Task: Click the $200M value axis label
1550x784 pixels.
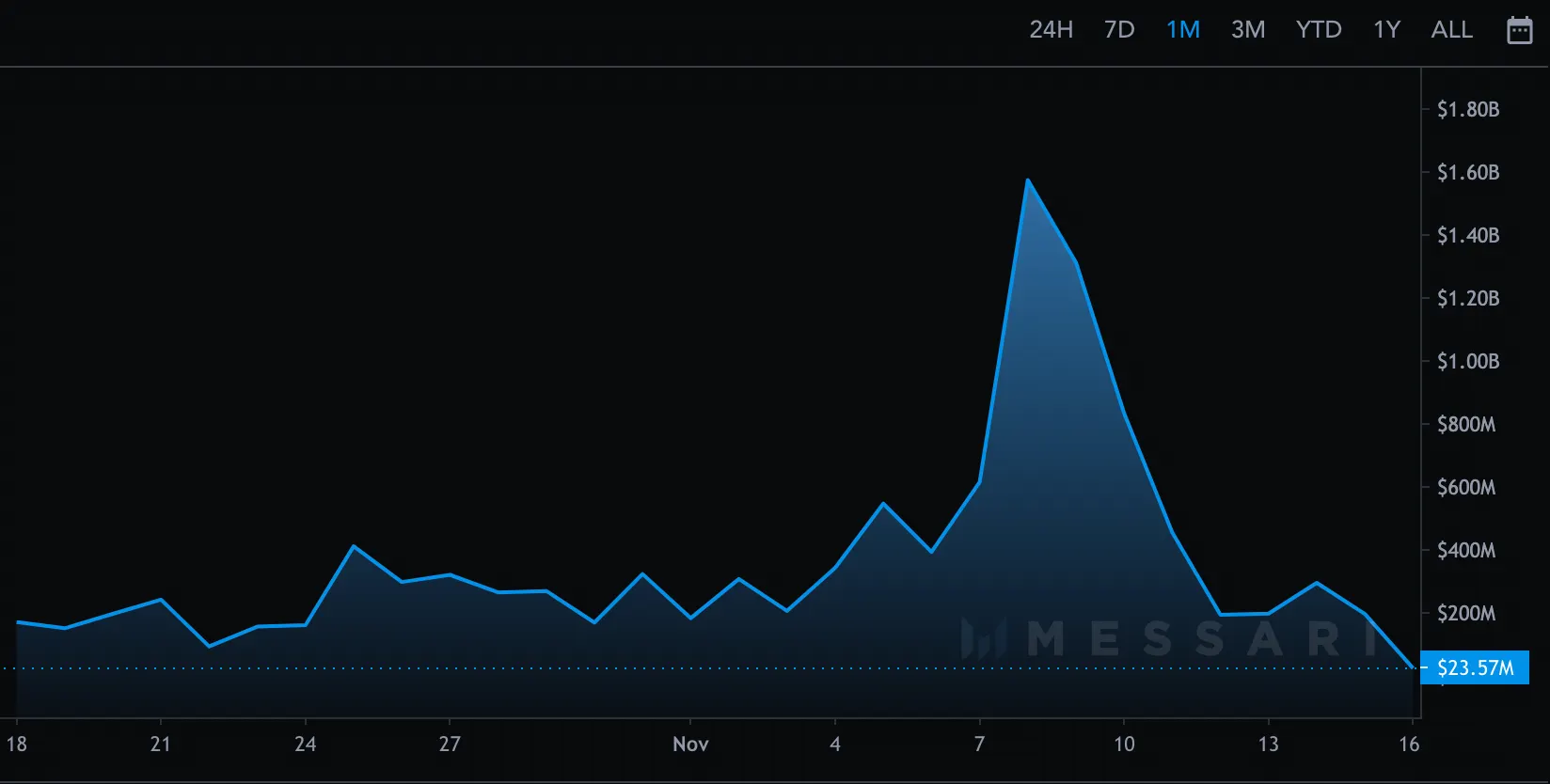Action: point(1465,614)
